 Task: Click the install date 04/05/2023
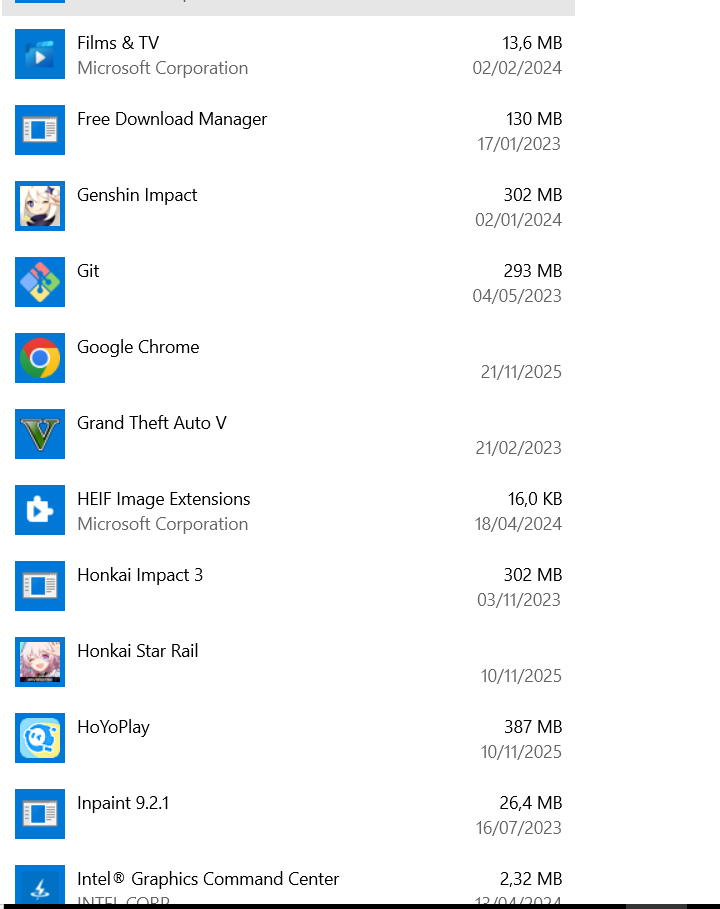(x=517, y=296)
